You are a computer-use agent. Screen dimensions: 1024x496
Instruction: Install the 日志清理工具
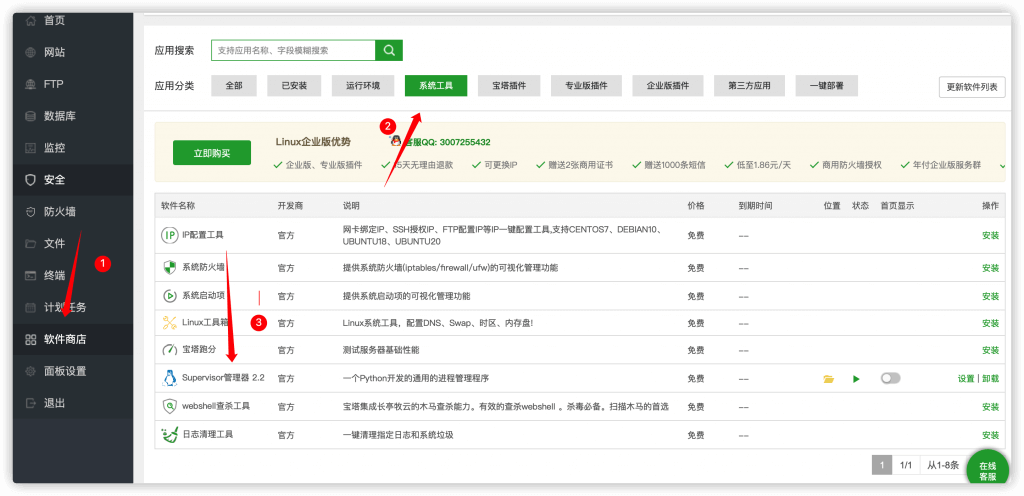tap(990, 435)
